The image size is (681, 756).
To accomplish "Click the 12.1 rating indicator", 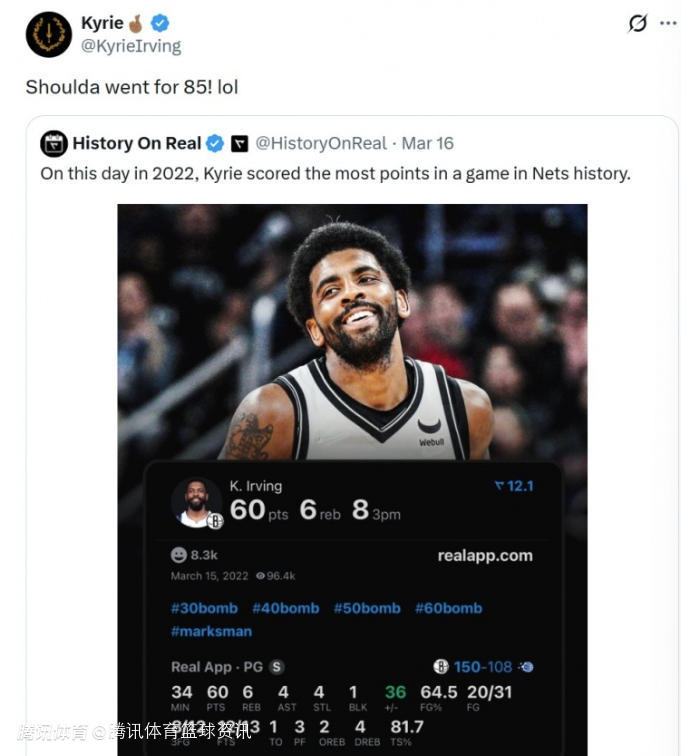I will coord(514,486).
